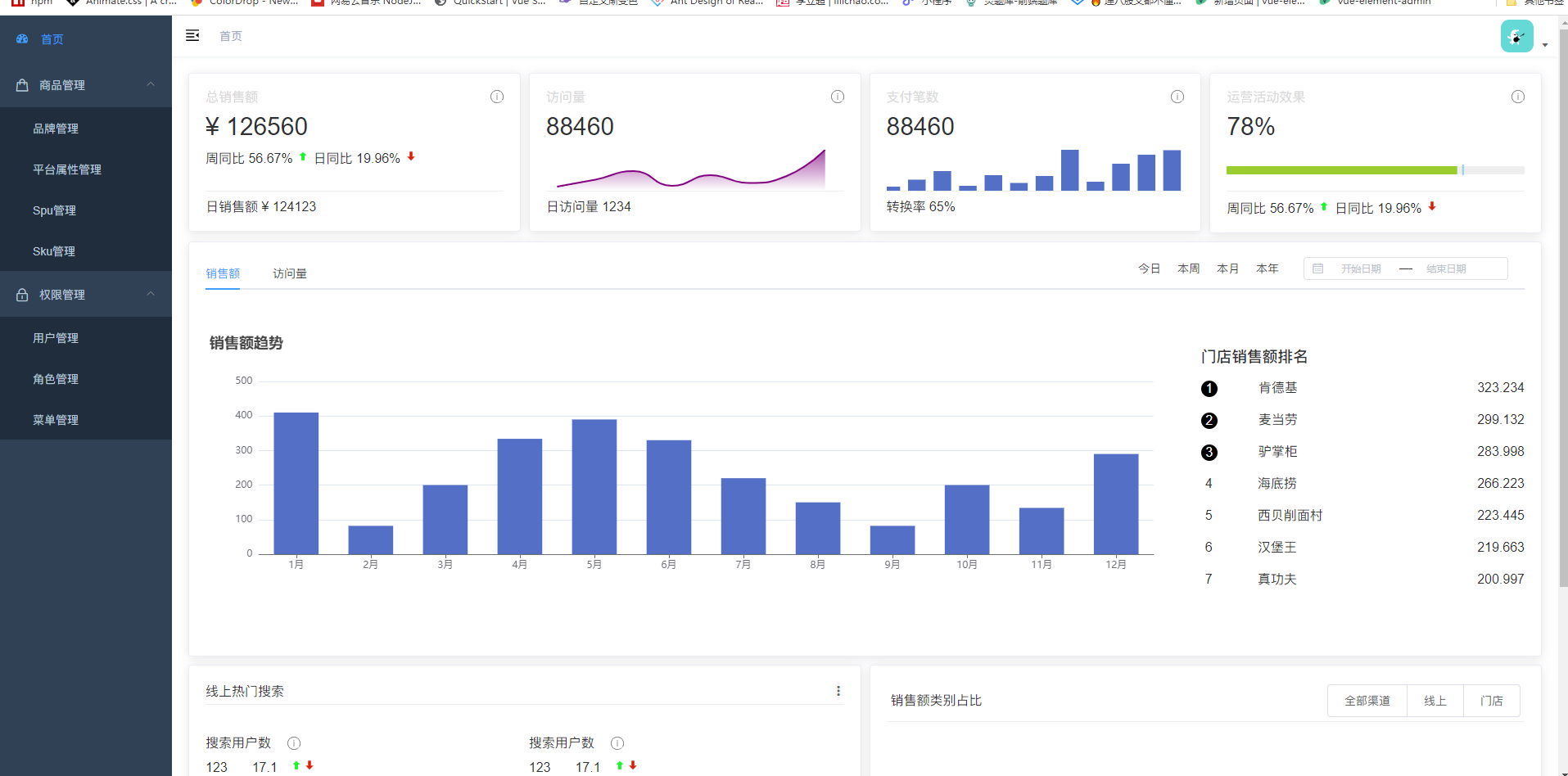Click green up arrow in 运营活动效果 card
Viewport: 1568px width, 776px height.
(x=1324, y=206)
